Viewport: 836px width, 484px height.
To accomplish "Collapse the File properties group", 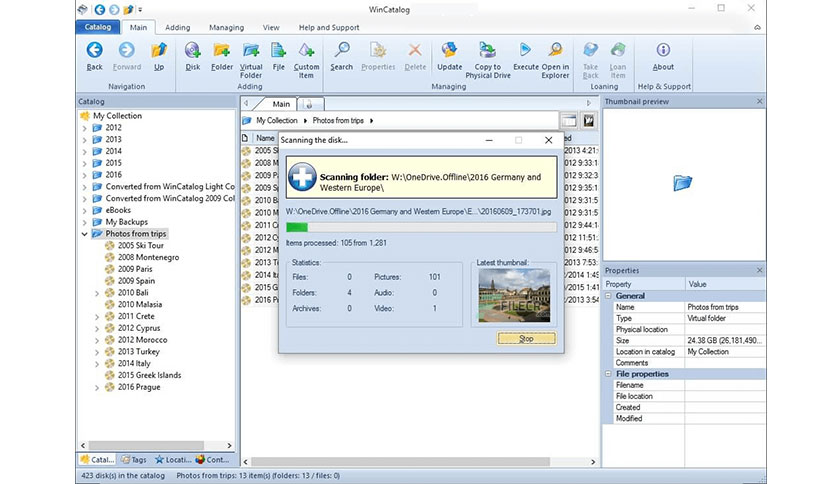I will pyautogui.click(x=608, y=374).
